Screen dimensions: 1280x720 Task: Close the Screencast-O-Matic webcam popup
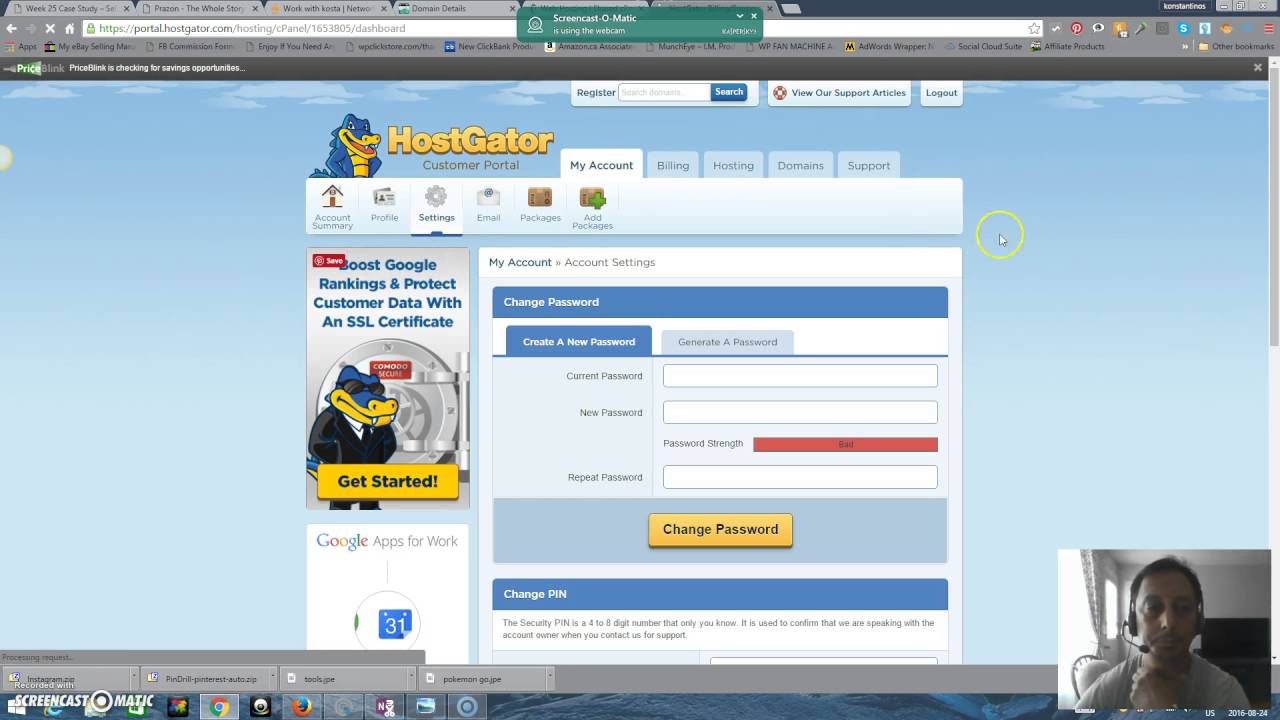click(x=754, y=16)
